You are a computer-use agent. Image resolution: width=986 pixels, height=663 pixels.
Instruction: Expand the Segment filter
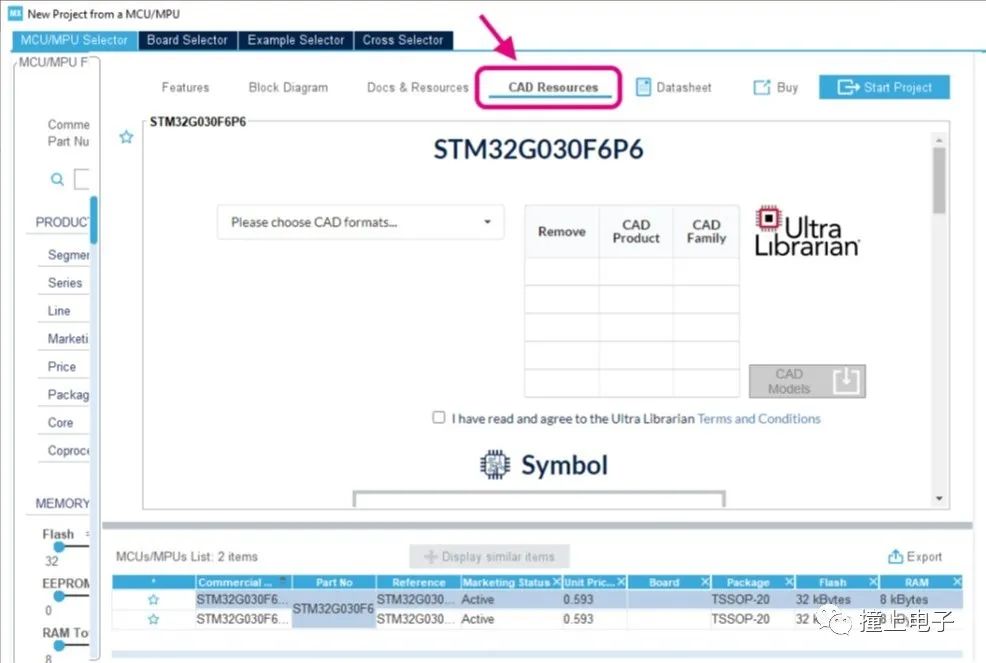pyautogui.click(x=69, y=255)
